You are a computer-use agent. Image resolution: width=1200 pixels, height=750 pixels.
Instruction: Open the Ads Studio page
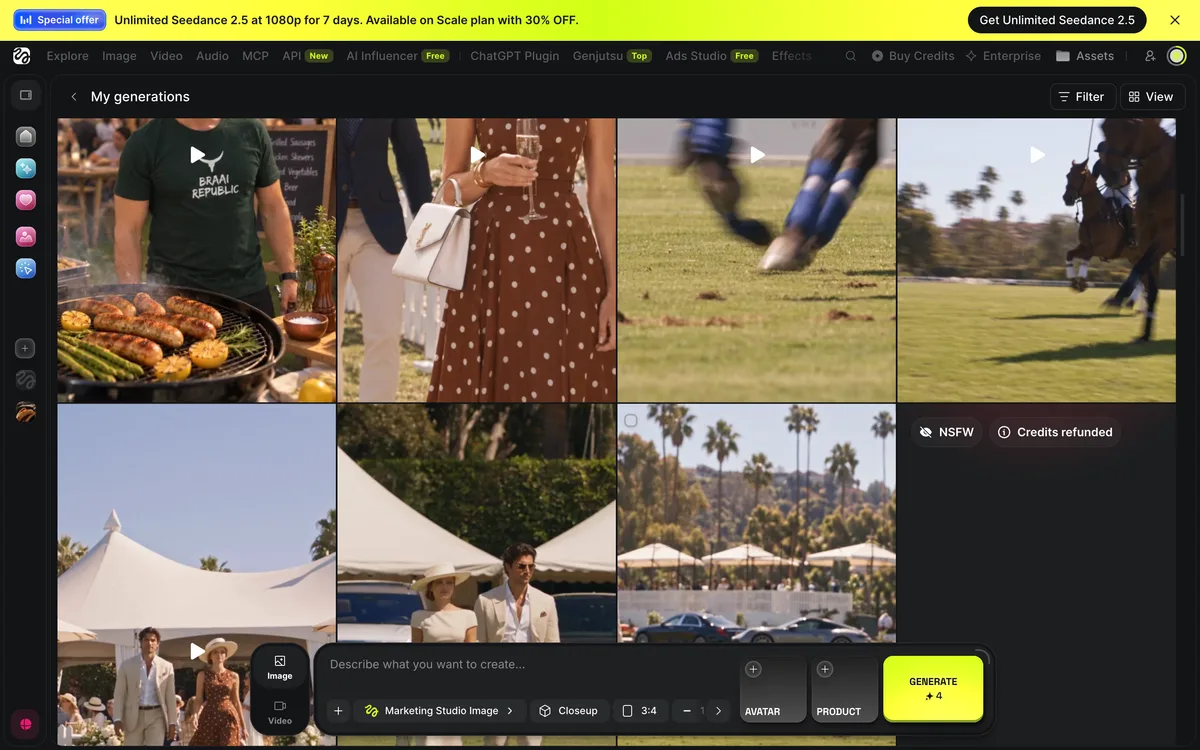point(712,56)
